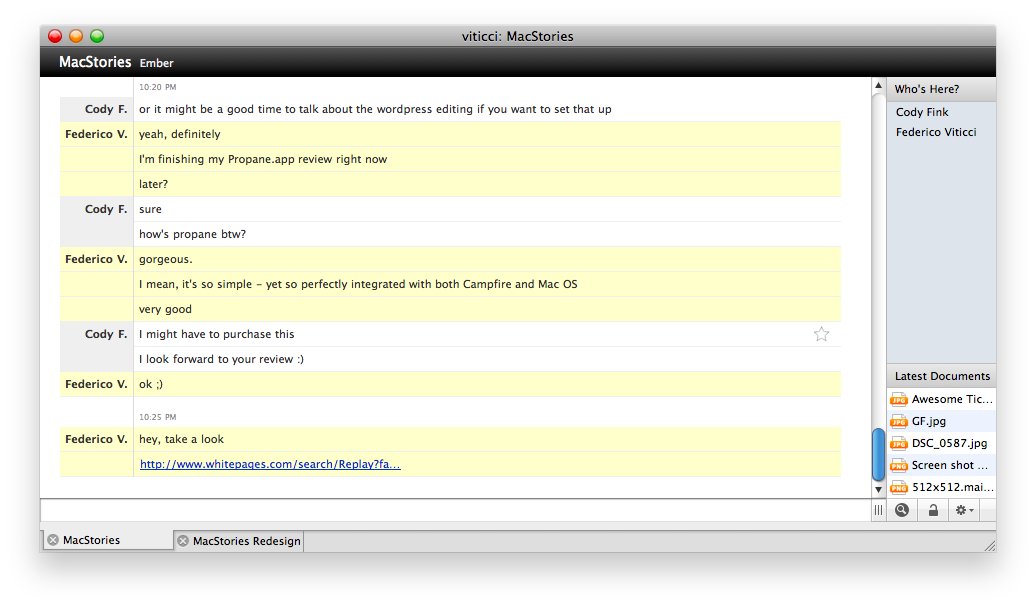Viewport: 1036px width, 607px height.
Task: Open the Screen shot PNG file icon
Action: tap(899, 465)
